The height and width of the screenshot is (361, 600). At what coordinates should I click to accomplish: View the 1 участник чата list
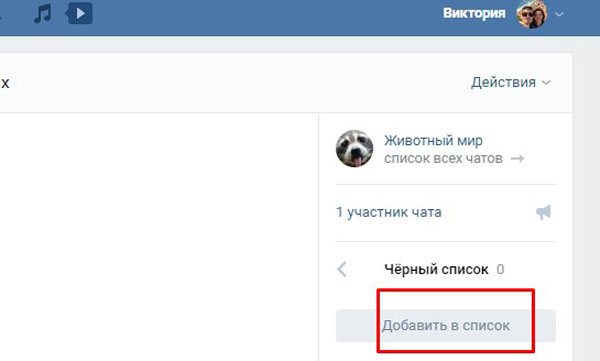[x=389, y=212]
